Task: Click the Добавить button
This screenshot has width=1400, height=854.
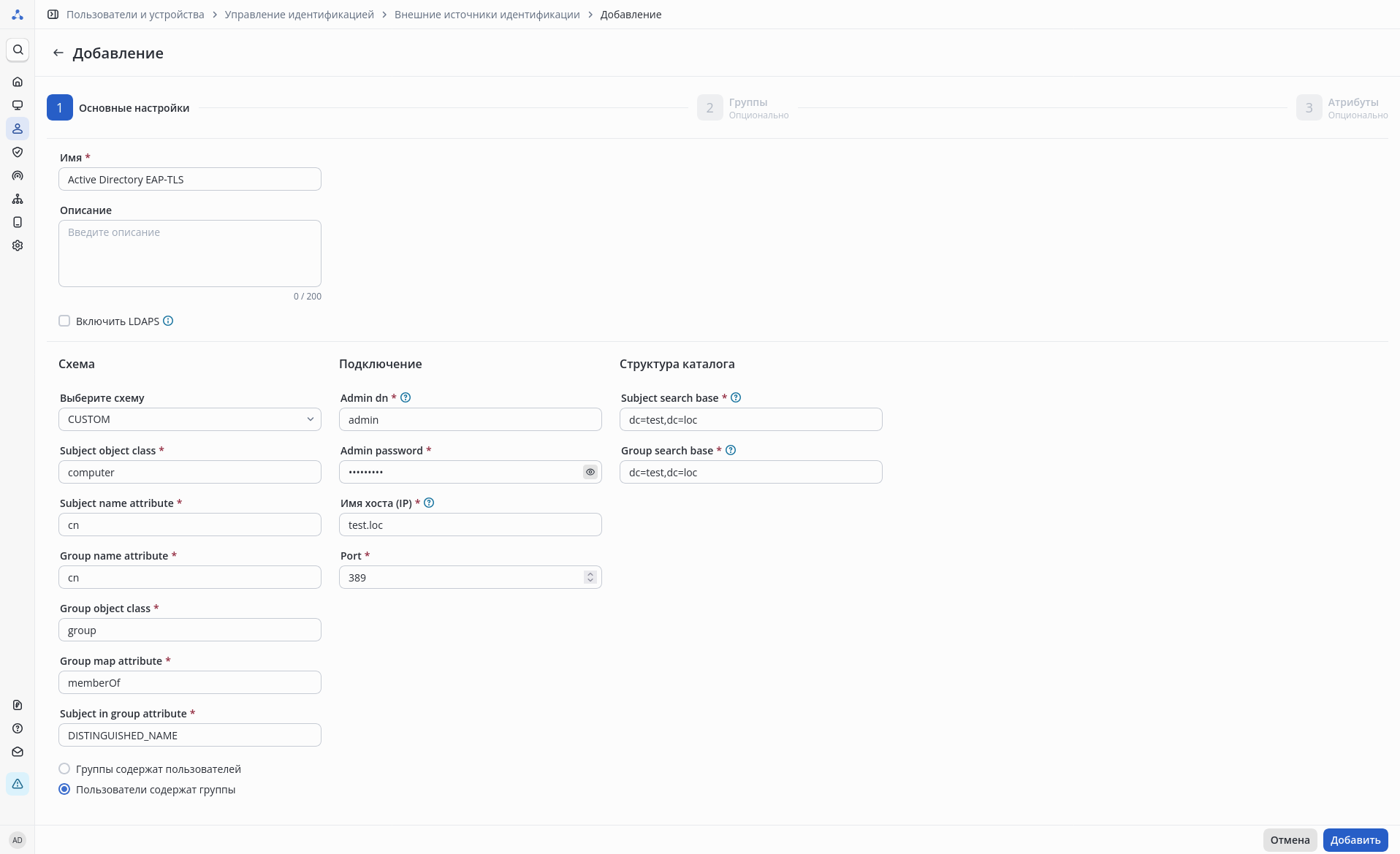Action: pyautogui.click(x=1355, y=840)
